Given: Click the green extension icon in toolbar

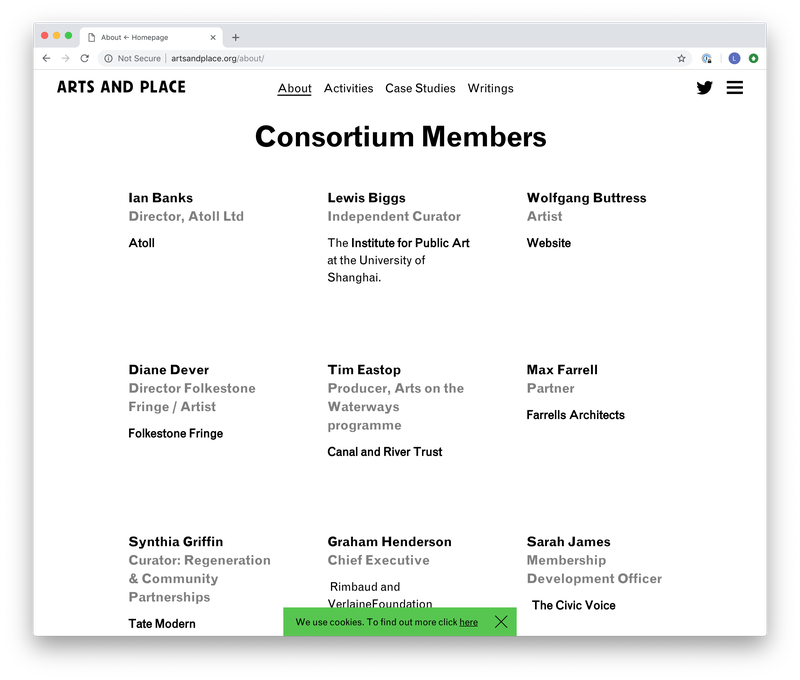Looking at the screenshot, I should [753, 58].
